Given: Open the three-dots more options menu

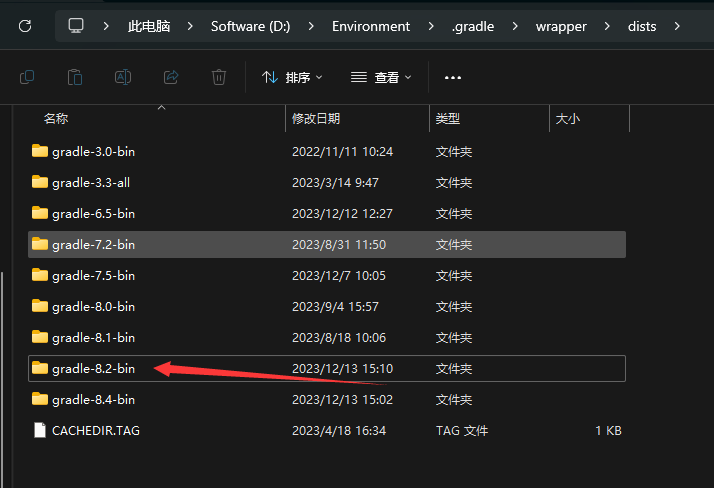Looking at the screenshot, I should (453, 78).
